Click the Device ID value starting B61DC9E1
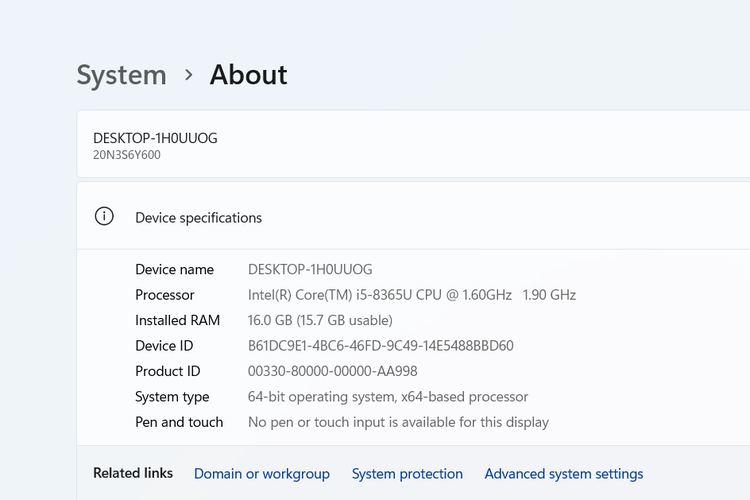Screen dimensions: 750x500 point(380,346)
